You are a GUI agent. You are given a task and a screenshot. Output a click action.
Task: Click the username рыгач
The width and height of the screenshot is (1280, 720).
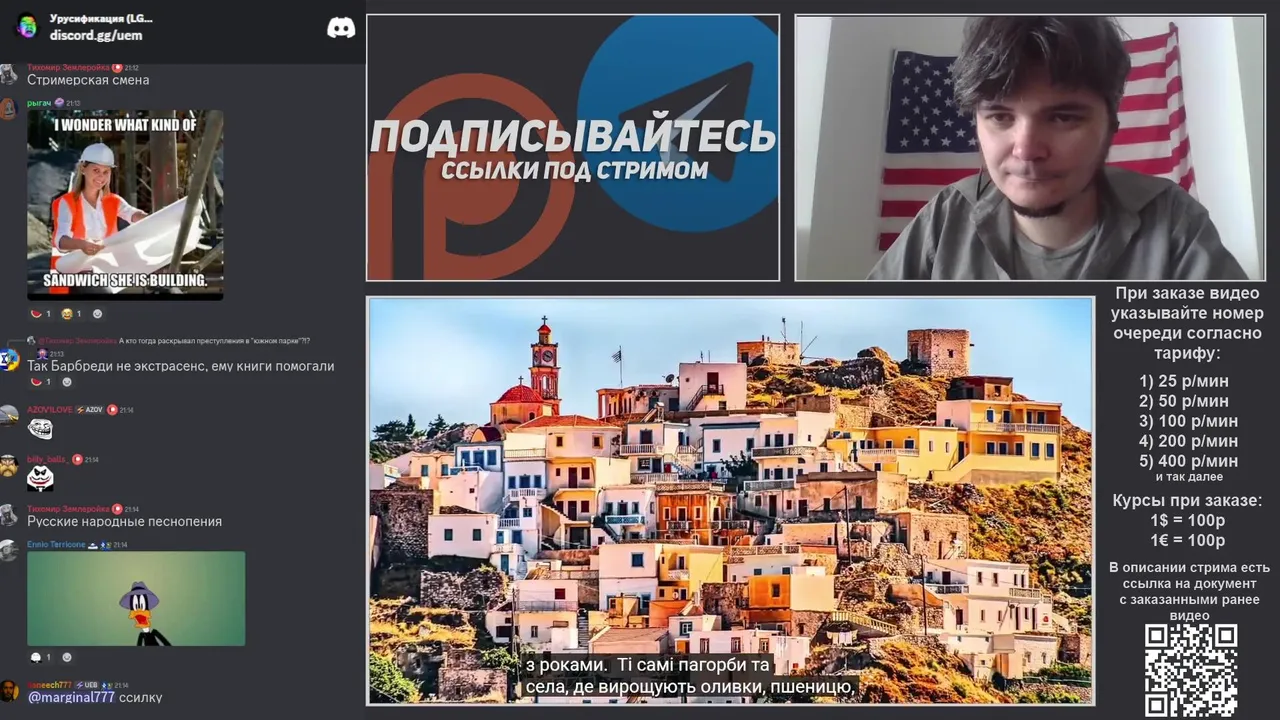pos(39,103)
